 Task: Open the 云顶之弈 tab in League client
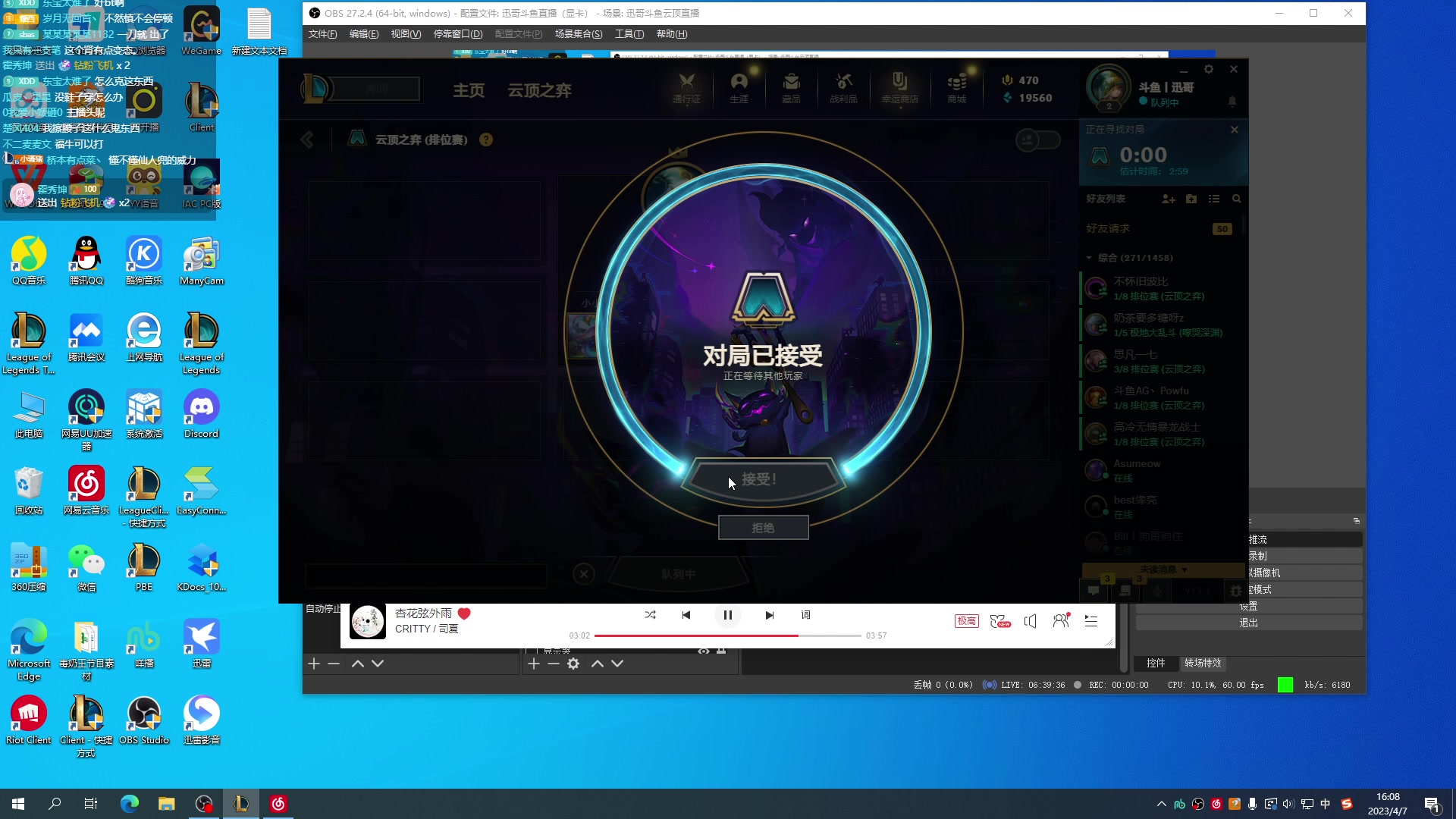pyautogui.click(x=539, y=90)
